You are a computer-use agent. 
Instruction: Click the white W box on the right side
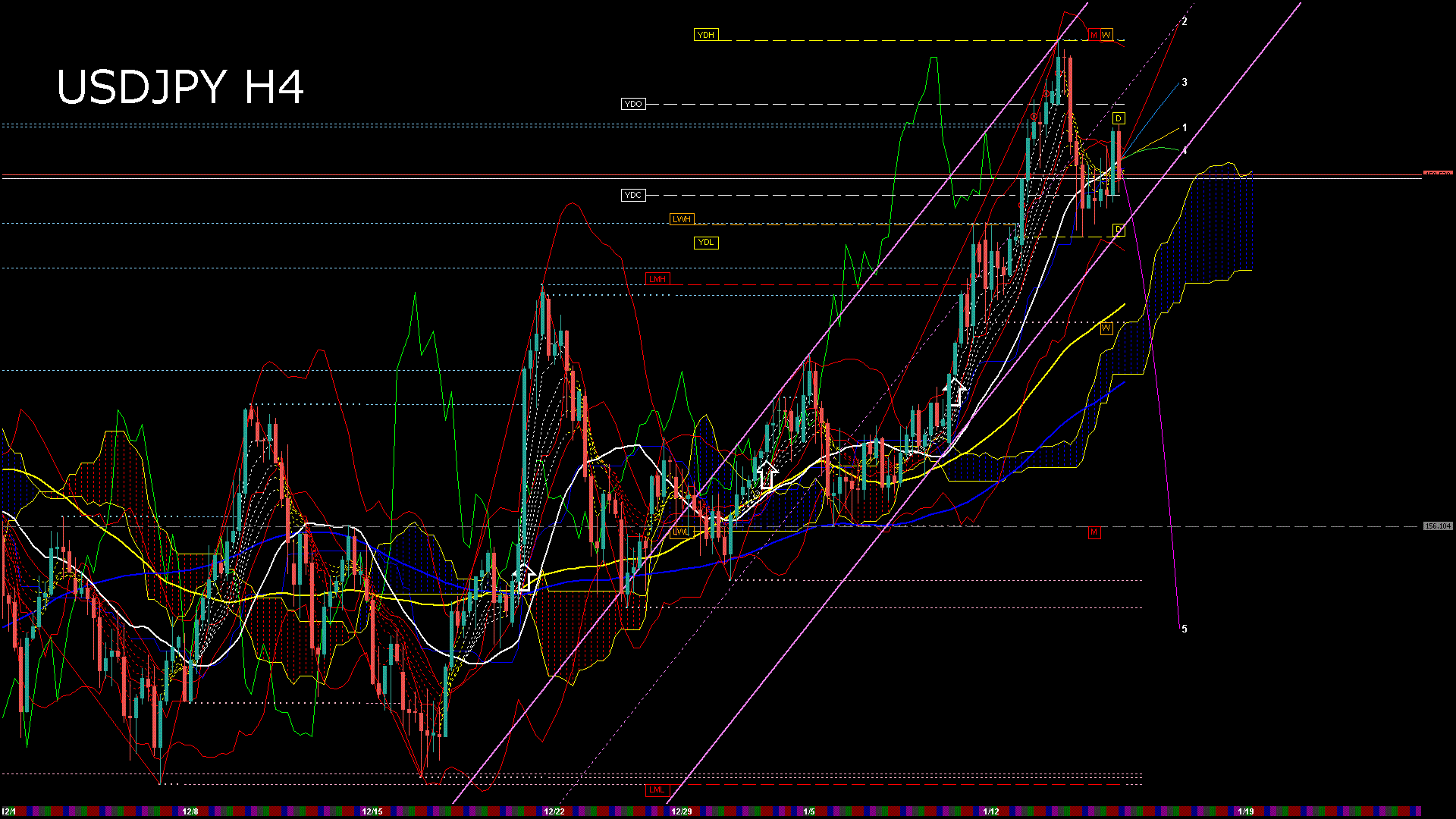point(1106,328)
